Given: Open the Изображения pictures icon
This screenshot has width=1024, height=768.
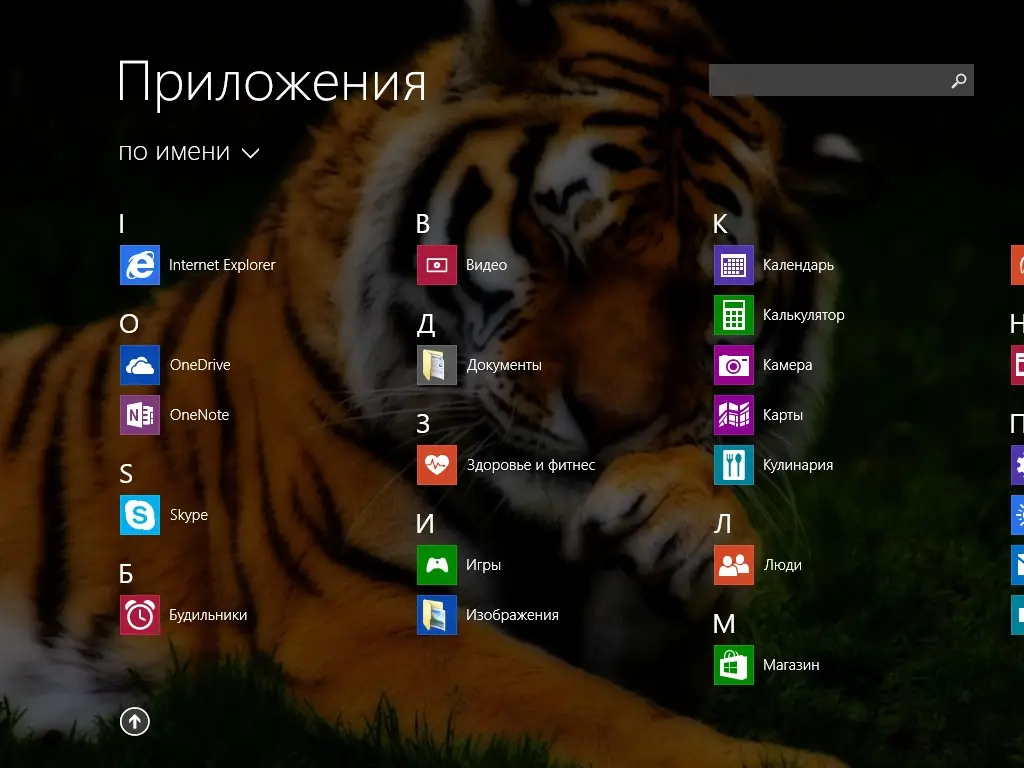Looking at the screenshot, I should [x=437, y=615].
